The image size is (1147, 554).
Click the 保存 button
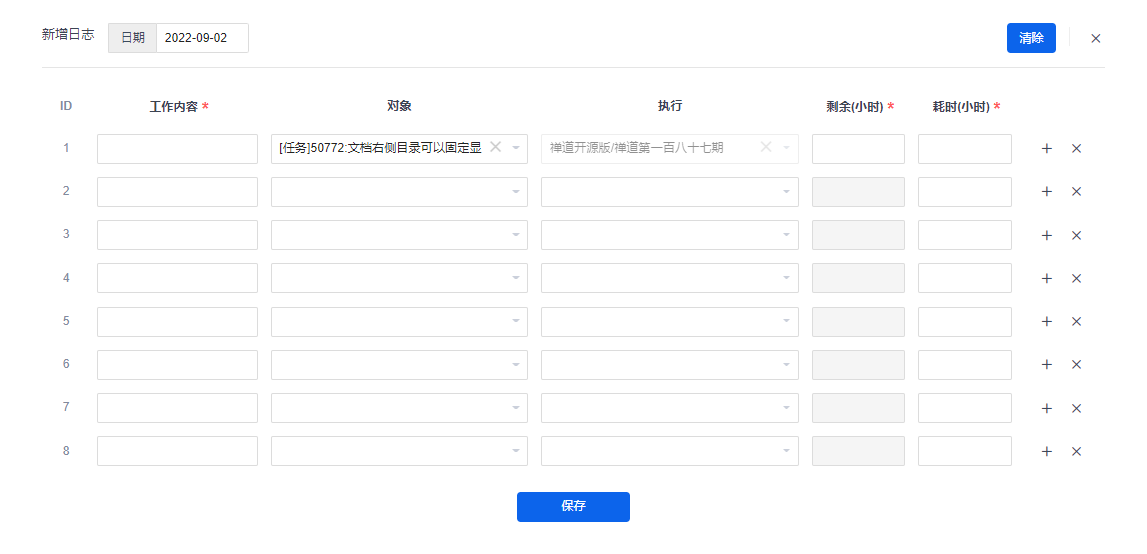coord(573,506)
